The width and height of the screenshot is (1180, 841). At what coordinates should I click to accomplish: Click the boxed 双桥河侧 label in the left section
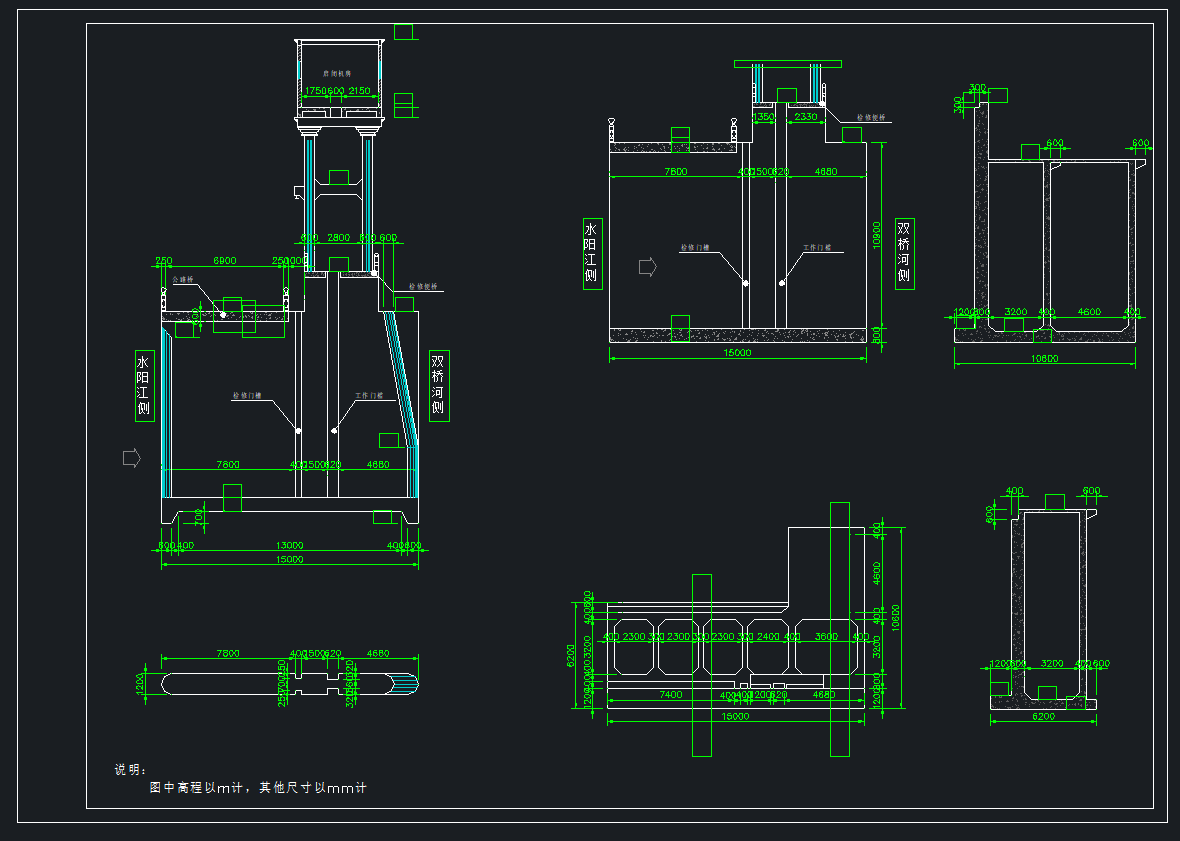439,386
